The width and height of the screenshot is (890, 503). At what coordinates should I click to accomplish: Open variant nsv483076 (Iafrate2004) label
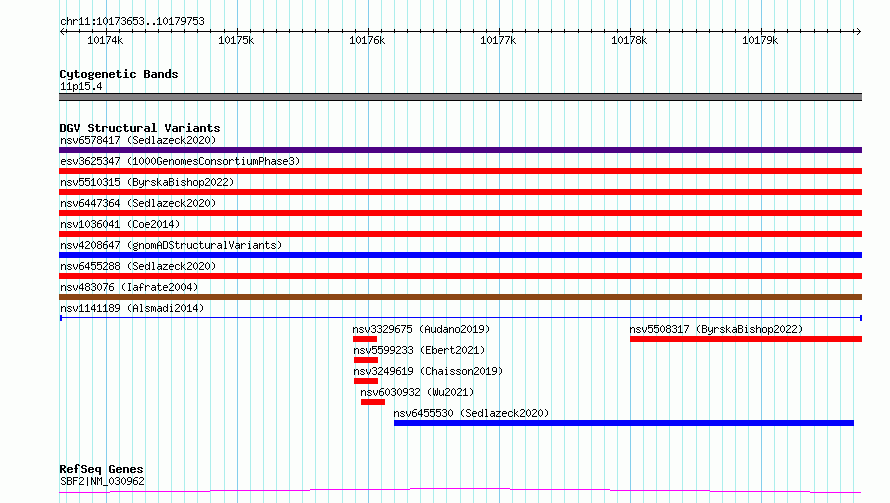pos(129,287)
